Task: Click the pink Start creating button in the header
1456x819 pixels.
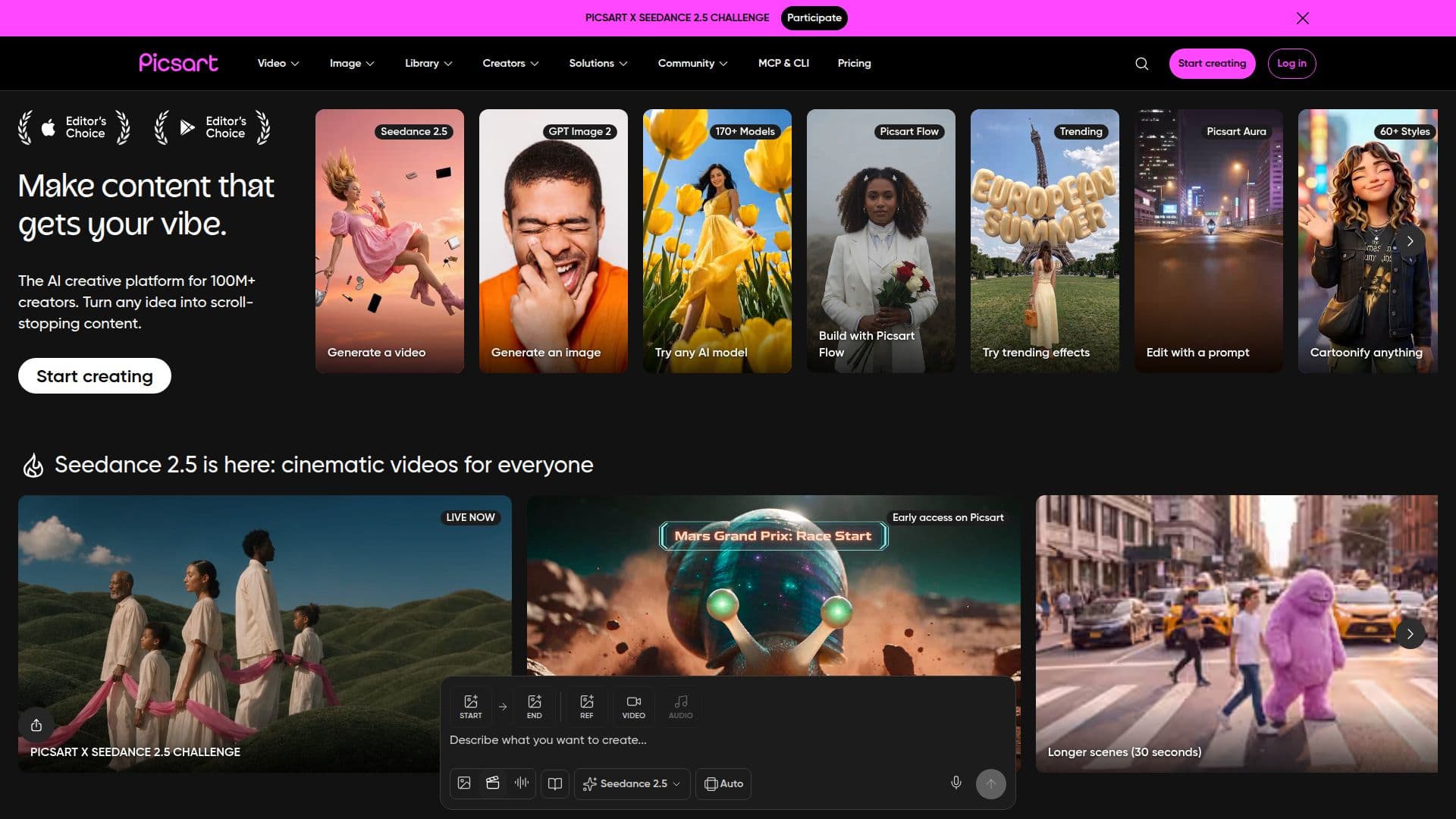Action: (x=1212, y=63)
